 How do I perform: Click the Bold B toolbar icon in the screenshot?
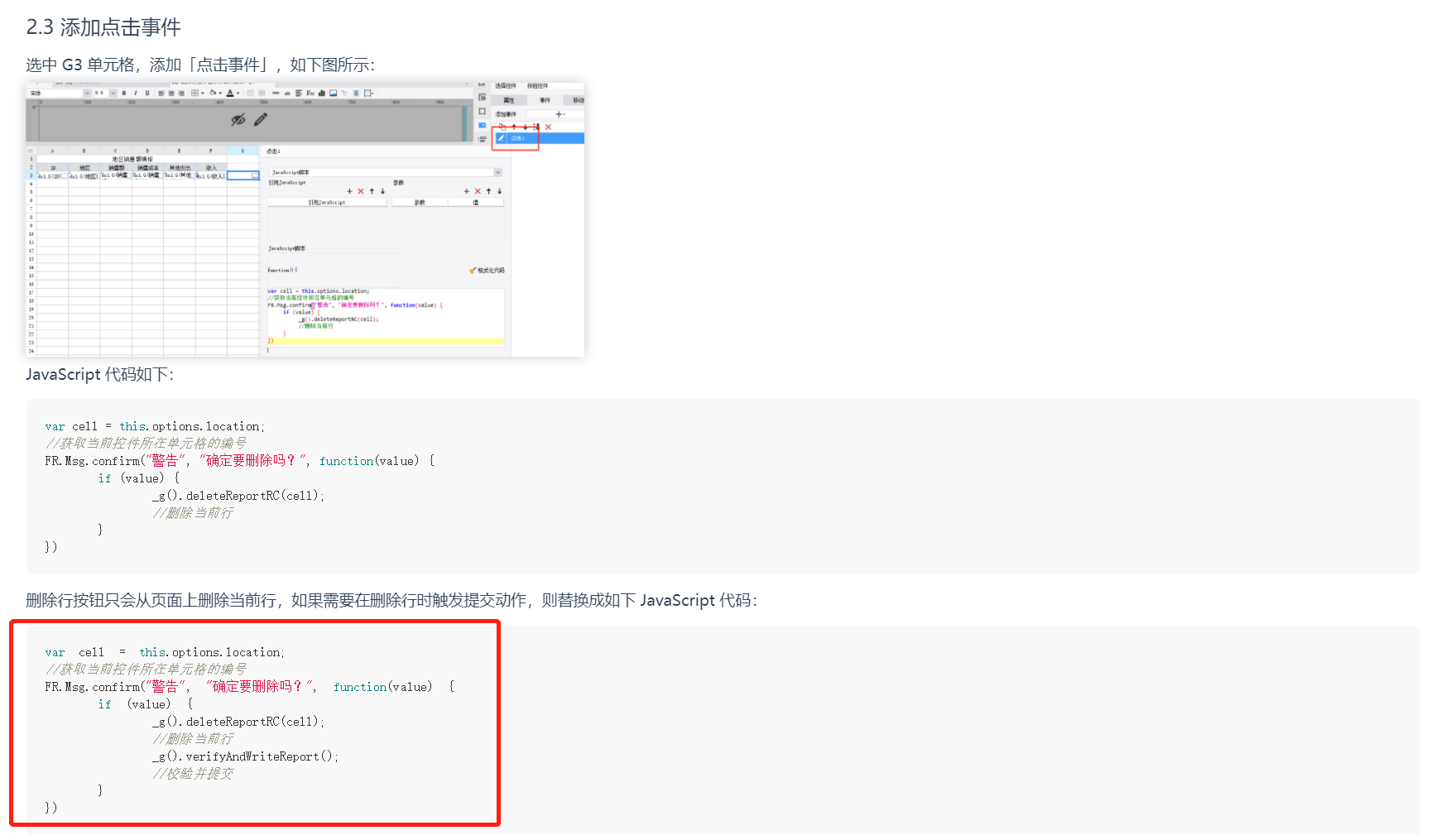tap(124, 94)
